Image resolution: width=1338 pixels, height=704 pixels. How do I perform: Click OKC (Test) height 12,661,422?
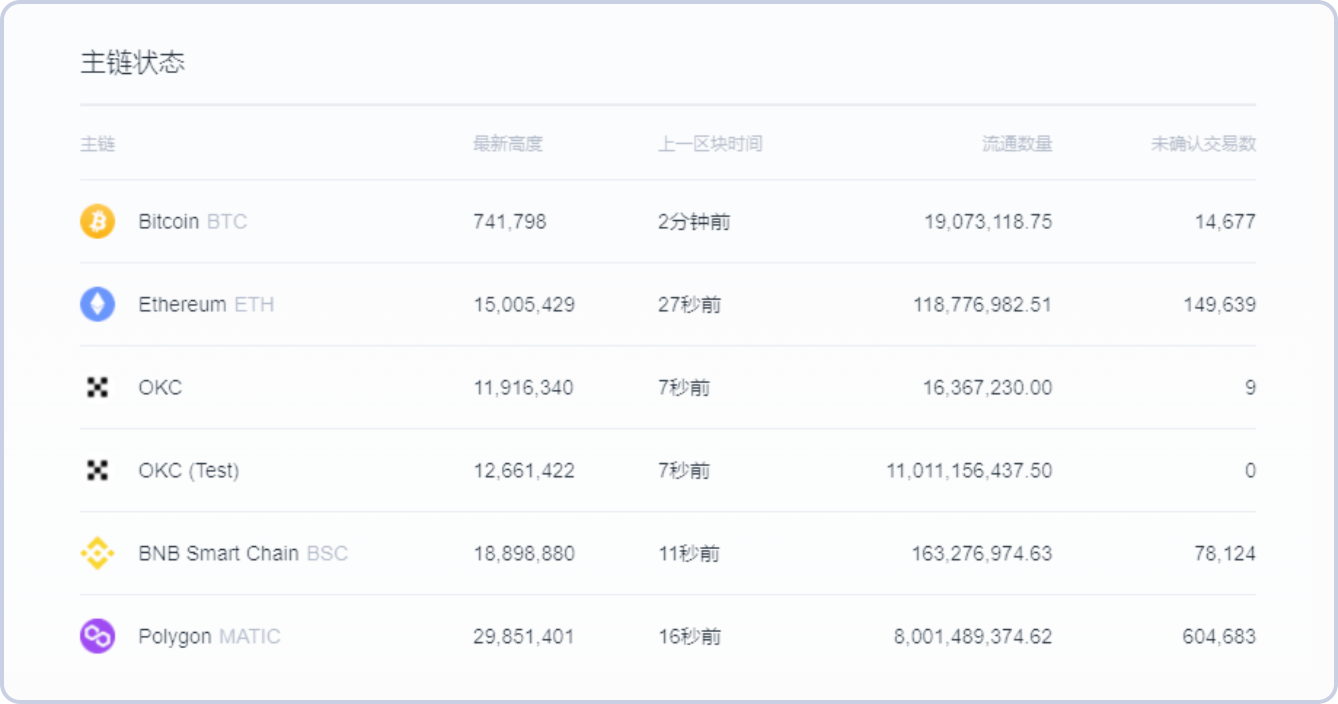pyautogui.click(x=524, y=470)
